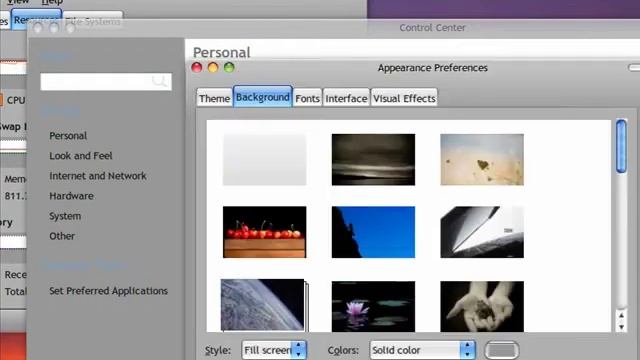Go to the Look and Feel category
Viewport: 640px width, 360px height.
(x=81, y=156)
